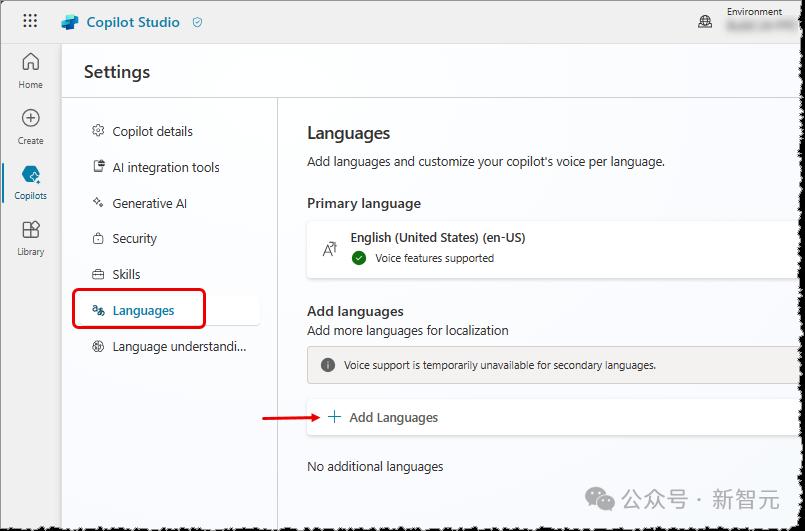Click the info icon in voice notice
The width and height of the screenshot is (805, 531).
point(327,365)
